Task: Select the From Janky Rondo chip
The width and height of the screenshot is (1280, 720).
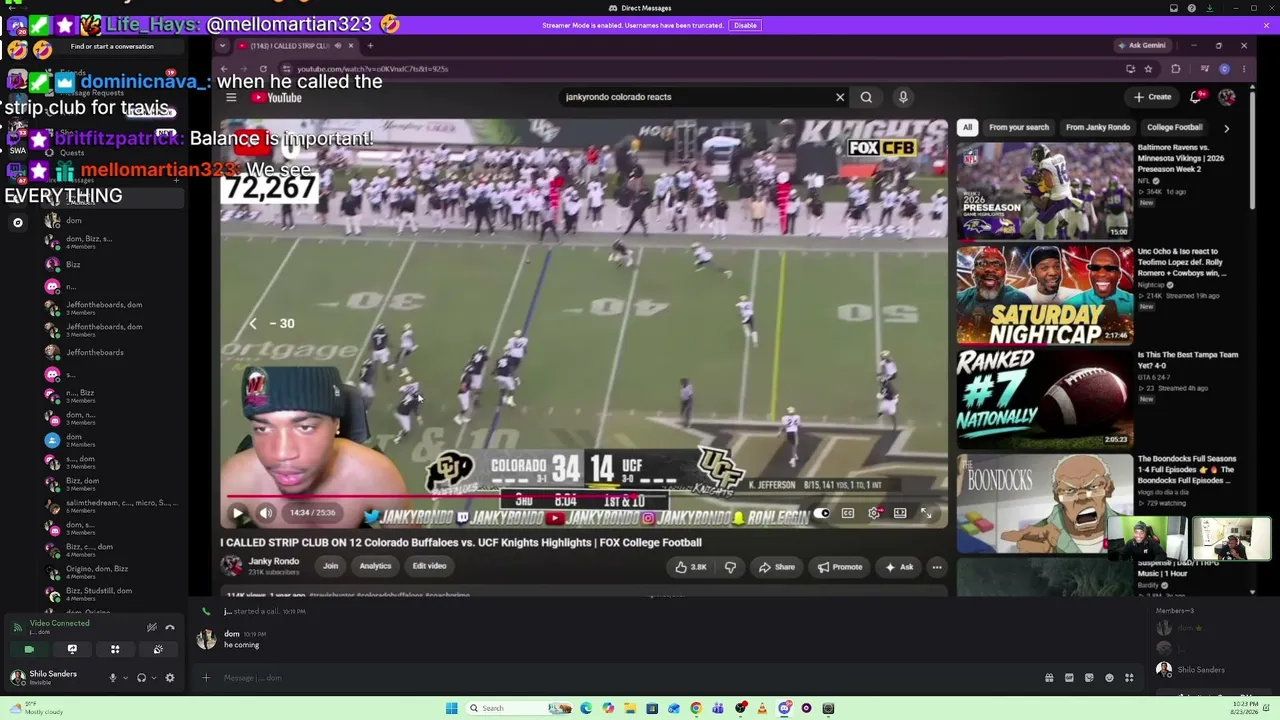Action: 1098,127
